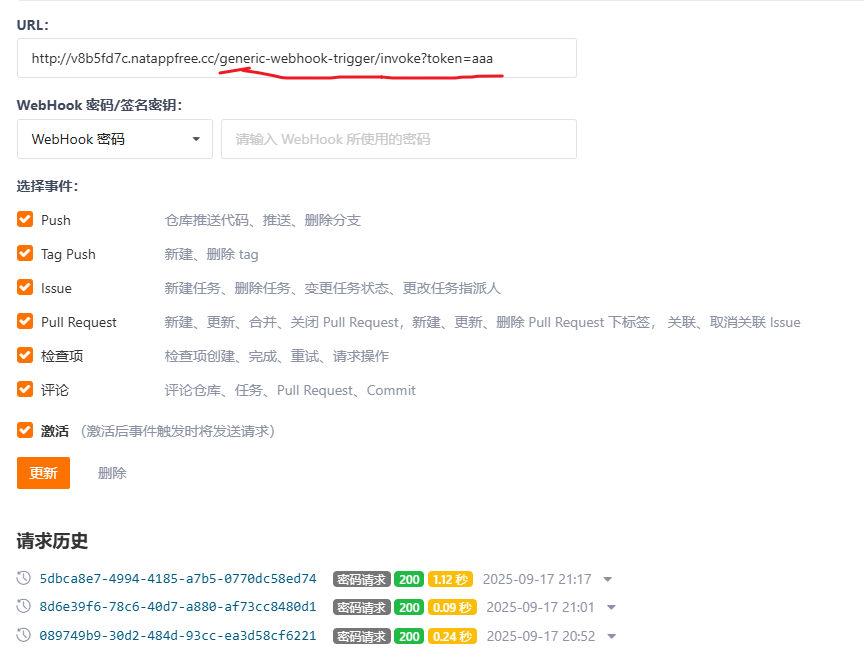Click the 密码请求 badge on 5dbca8e7 row
The height and width of the screenshot is (653, 864).
(x=361, y=579)
